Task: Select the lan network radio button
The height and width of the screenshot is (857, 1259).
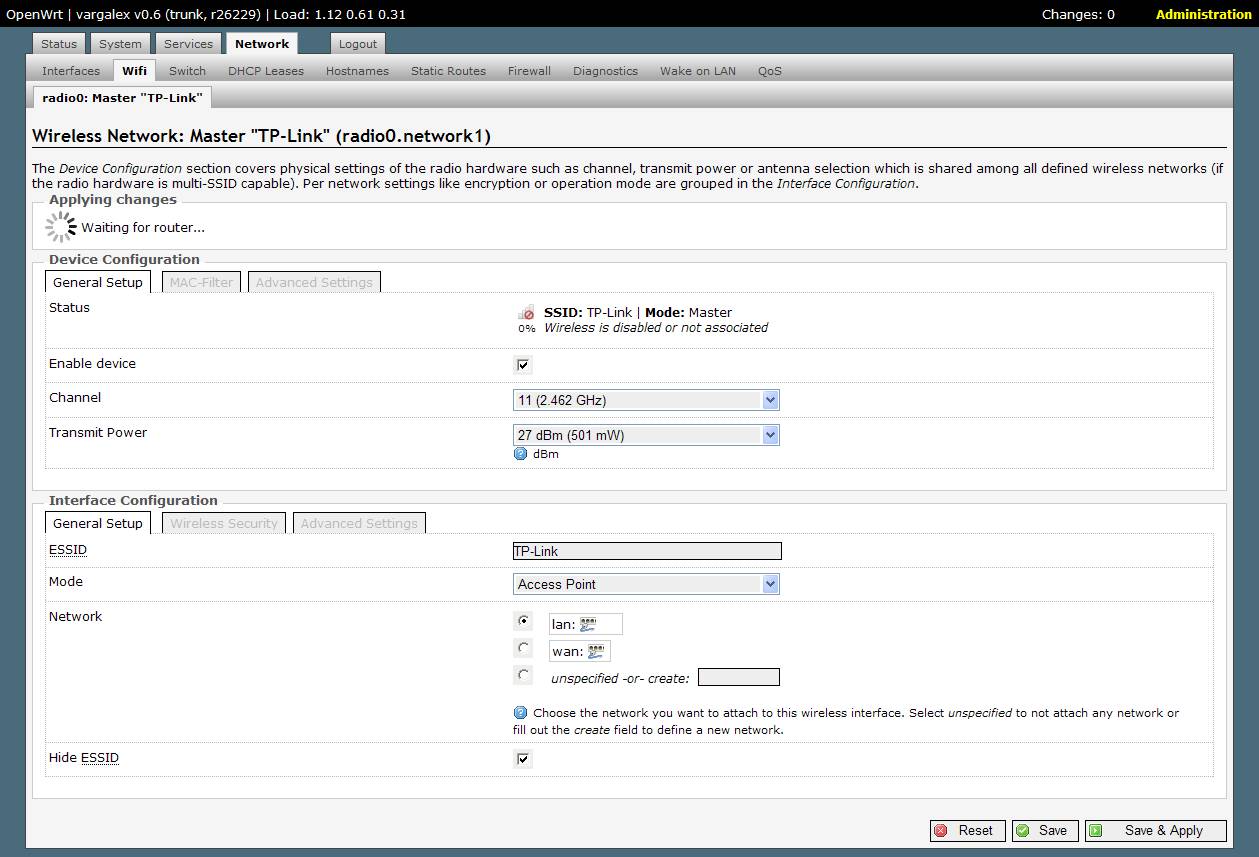Action: tap(523, 621)
